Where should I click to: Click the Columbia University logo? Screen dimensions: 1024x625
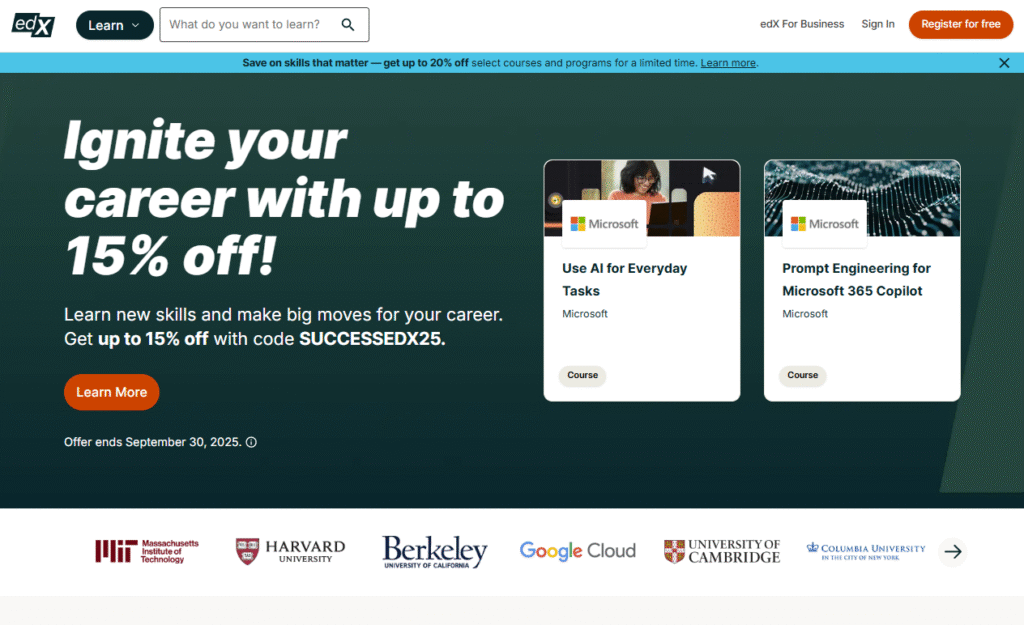pos(865,551)
